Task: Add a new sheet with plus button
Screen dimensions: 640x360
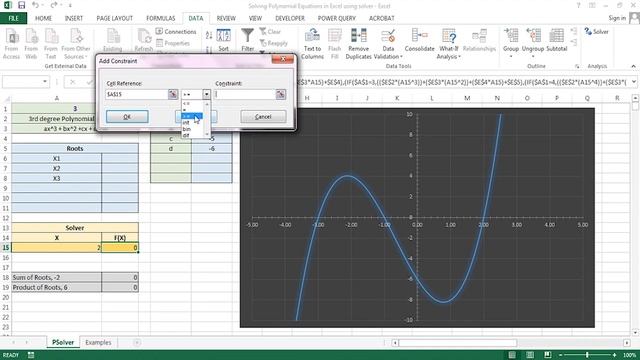Action: [x=137, y=342]
